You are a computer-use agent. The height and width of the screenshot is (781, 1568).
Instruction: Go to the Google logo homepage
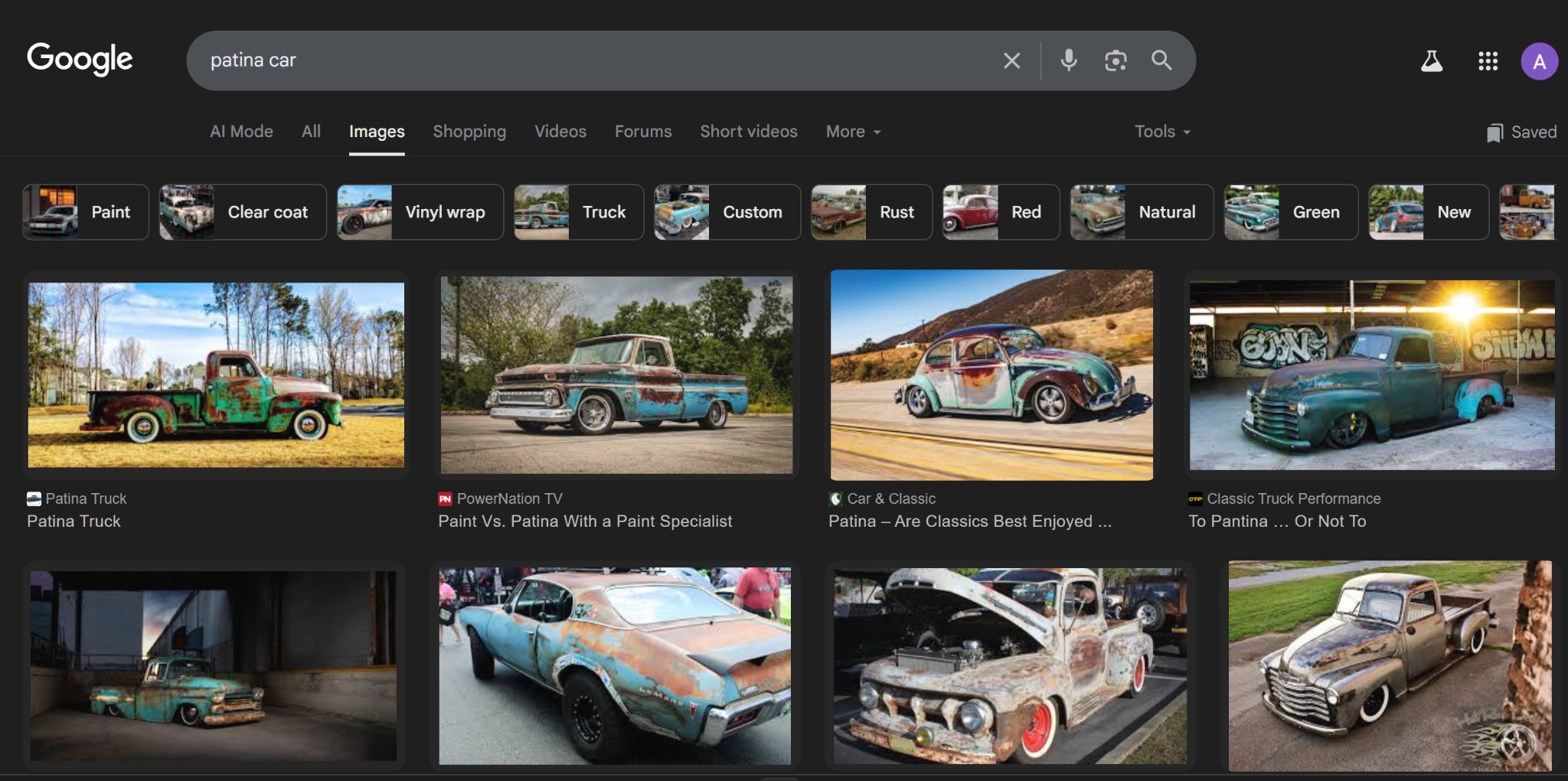(x=80, y=59)
